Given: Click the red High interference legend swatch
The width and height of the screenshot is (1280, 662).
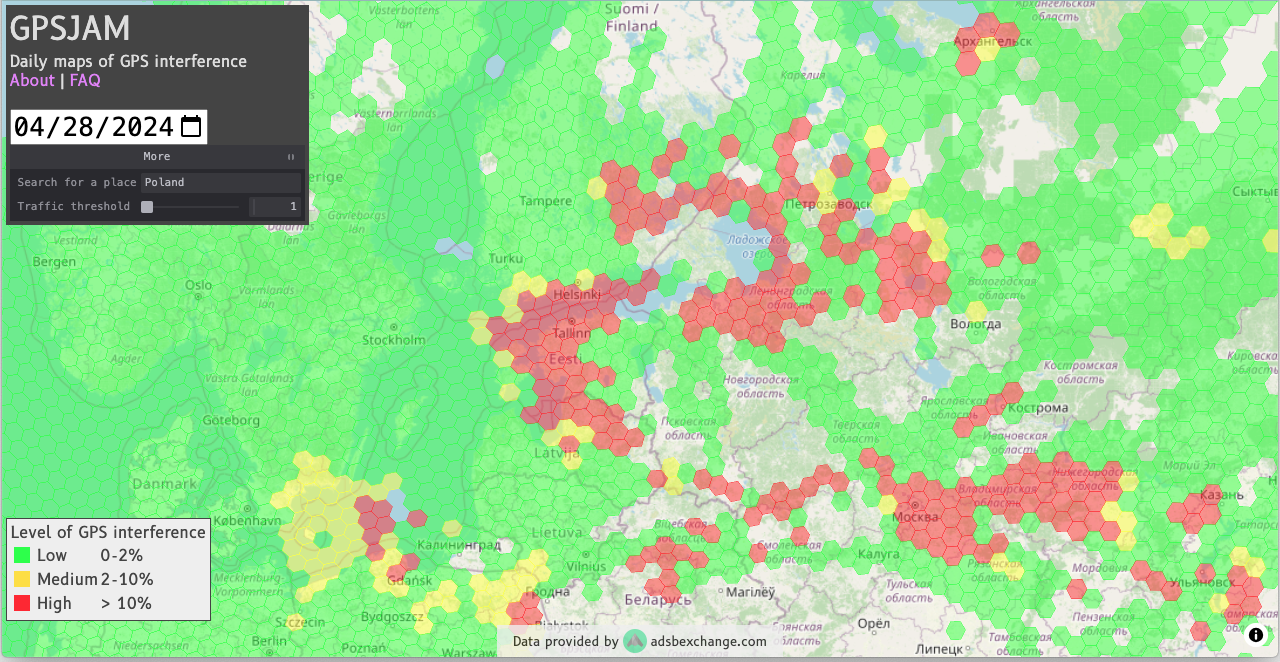Looking at the screenshot, I should [22, 603].
